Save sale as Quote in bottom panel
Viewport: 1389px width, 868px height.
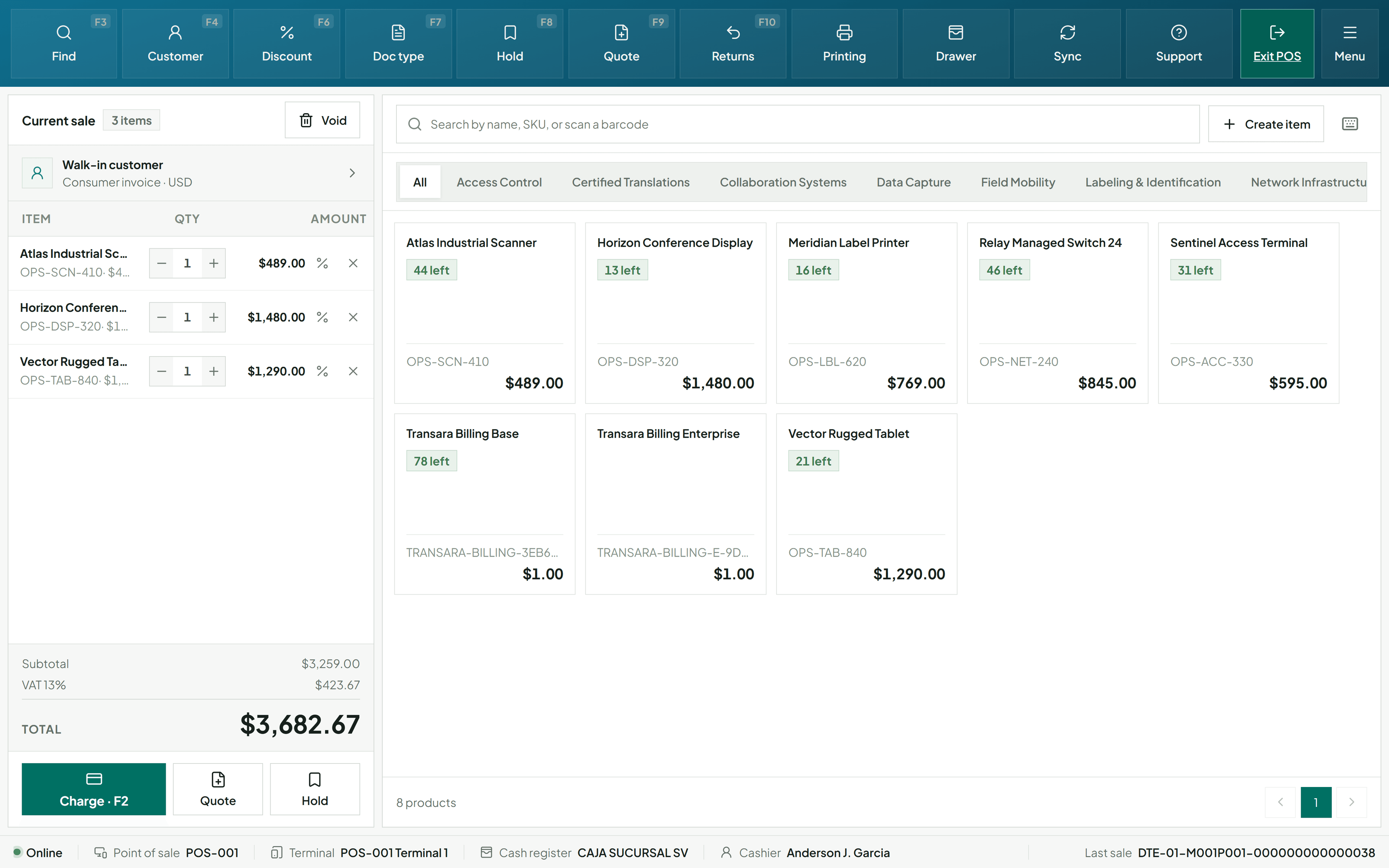(x=217, y=789)
